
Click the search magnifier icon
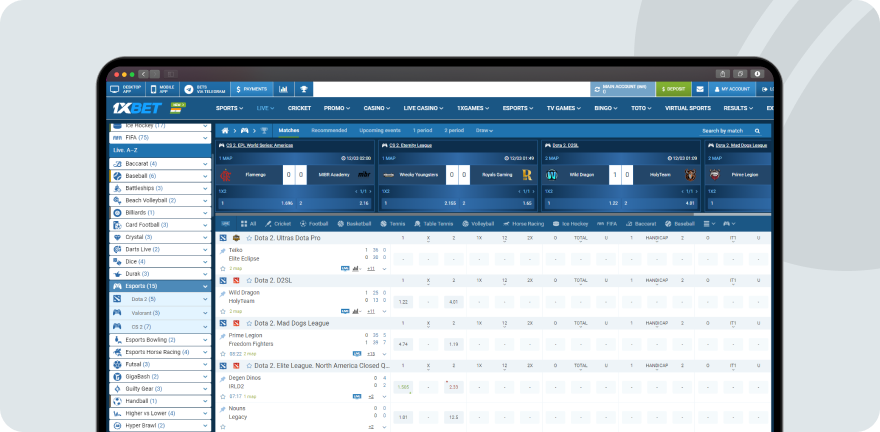point(757,131)
